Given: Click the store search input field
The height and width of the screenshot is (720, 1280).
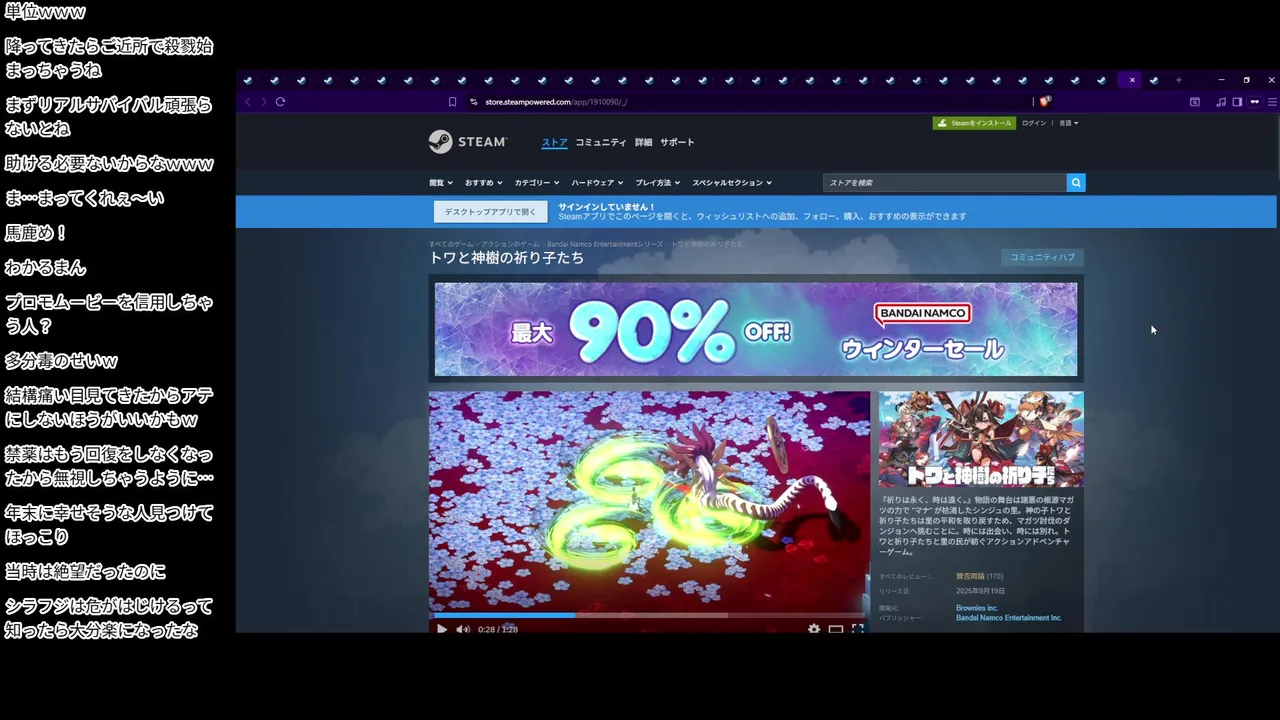Looking at the screenshot, I should (945, 182).
